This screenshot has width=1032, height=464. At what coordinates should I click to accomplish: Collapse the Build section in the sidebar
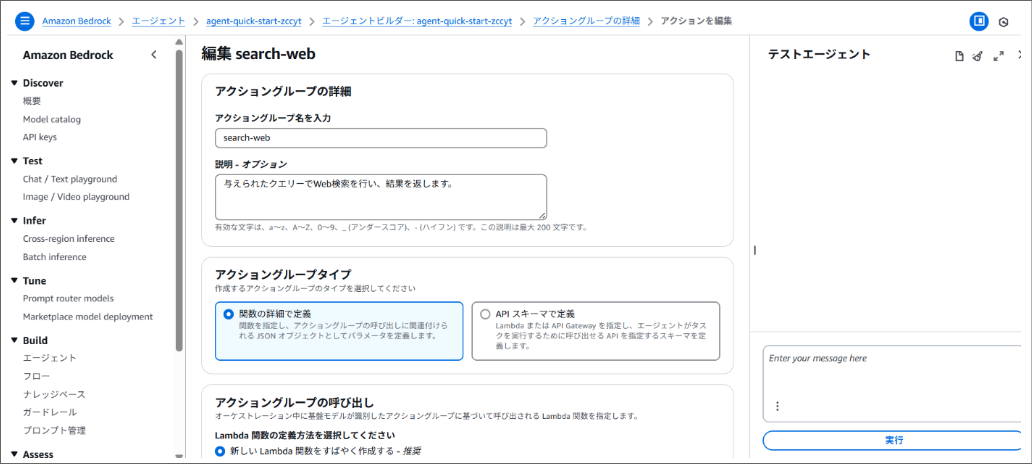(x=14, y=340)
